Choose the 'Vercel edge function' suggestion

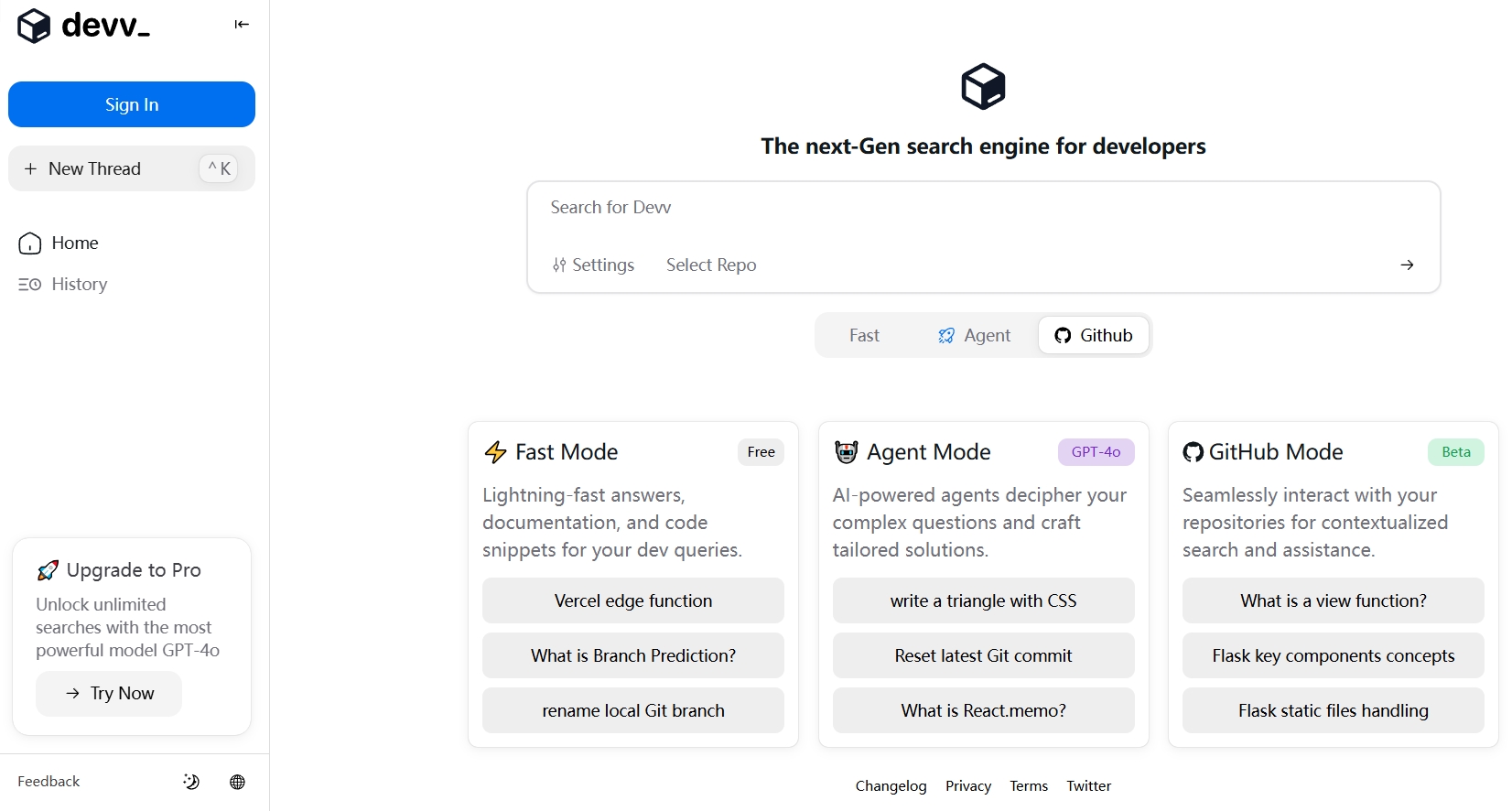click(633, 600)
